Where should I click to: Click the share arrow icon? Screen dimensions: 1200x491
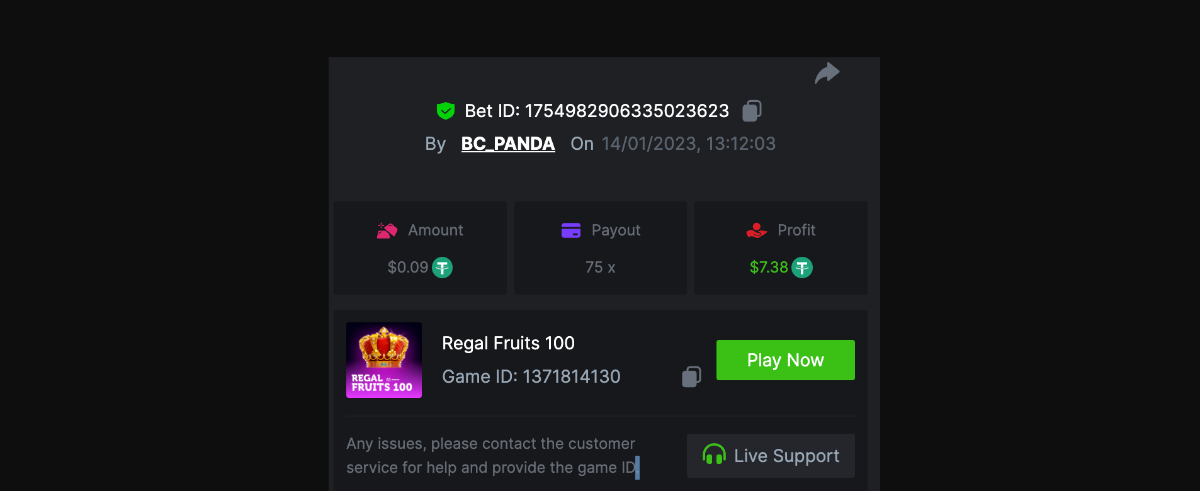pyautogui.click(x=827, y=73)
